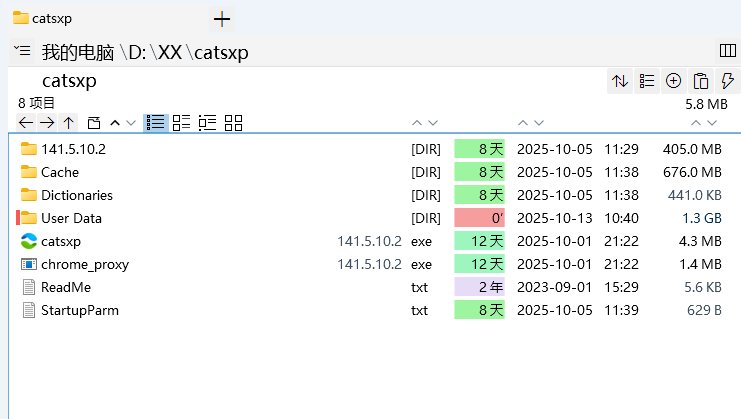The image size is (741, 419).
Task: Open the catsxp browser executable icon
Action: tap(29, 241)
